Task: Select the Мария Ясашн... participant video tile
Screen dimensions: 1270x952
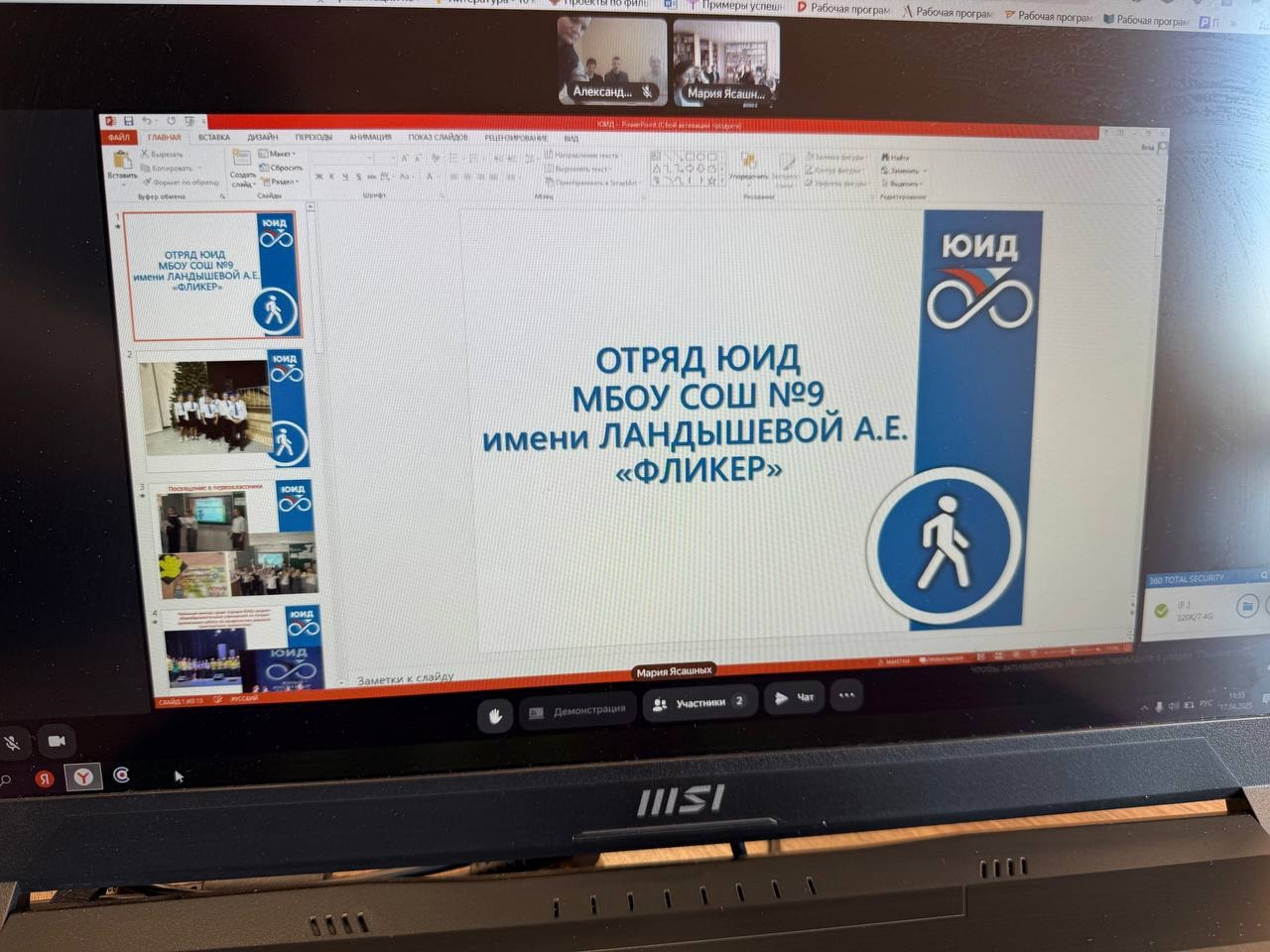Action: [x=726, y=63]
